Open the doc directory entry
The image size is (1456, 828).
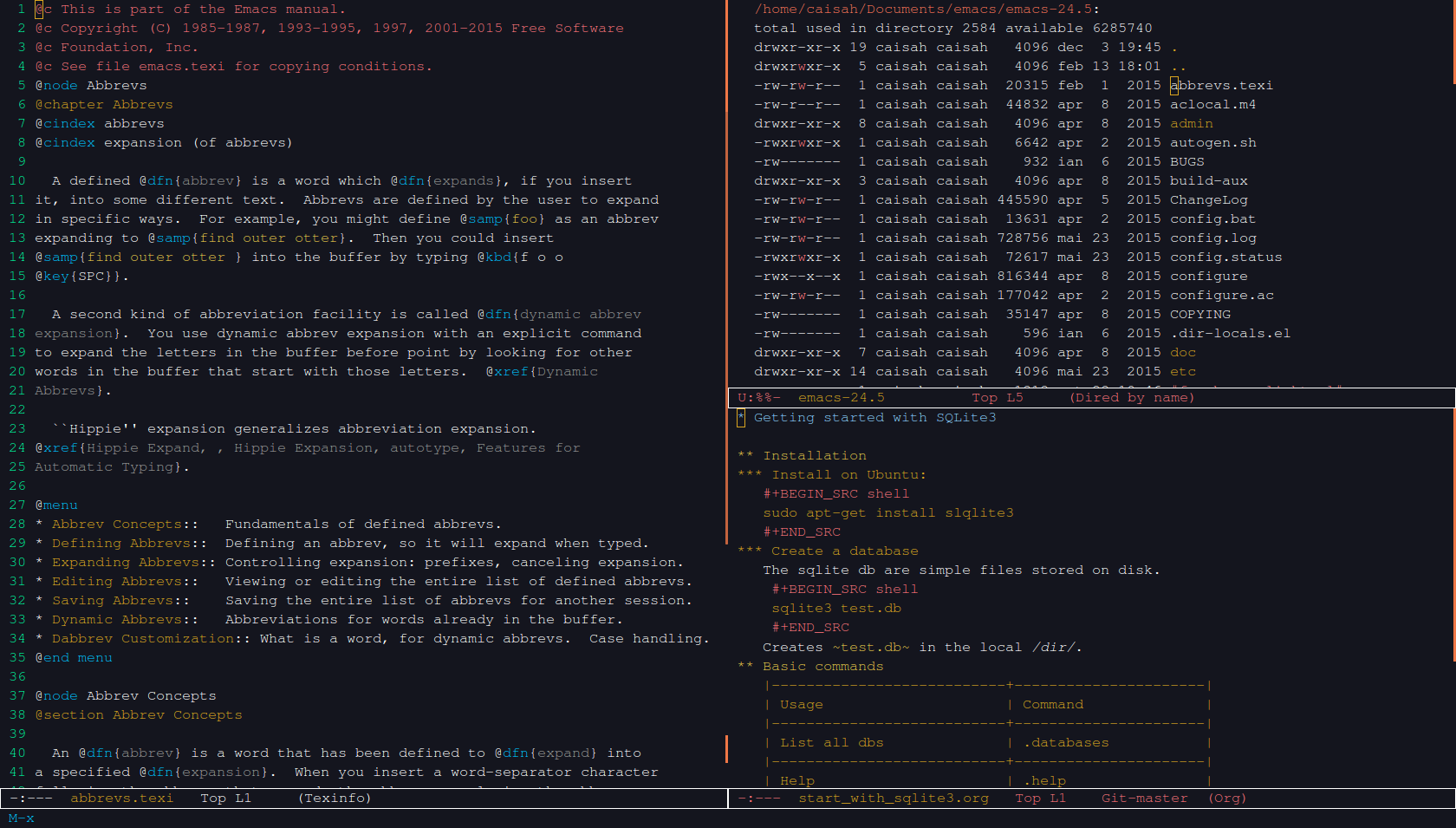click(x=1182, y=353)
